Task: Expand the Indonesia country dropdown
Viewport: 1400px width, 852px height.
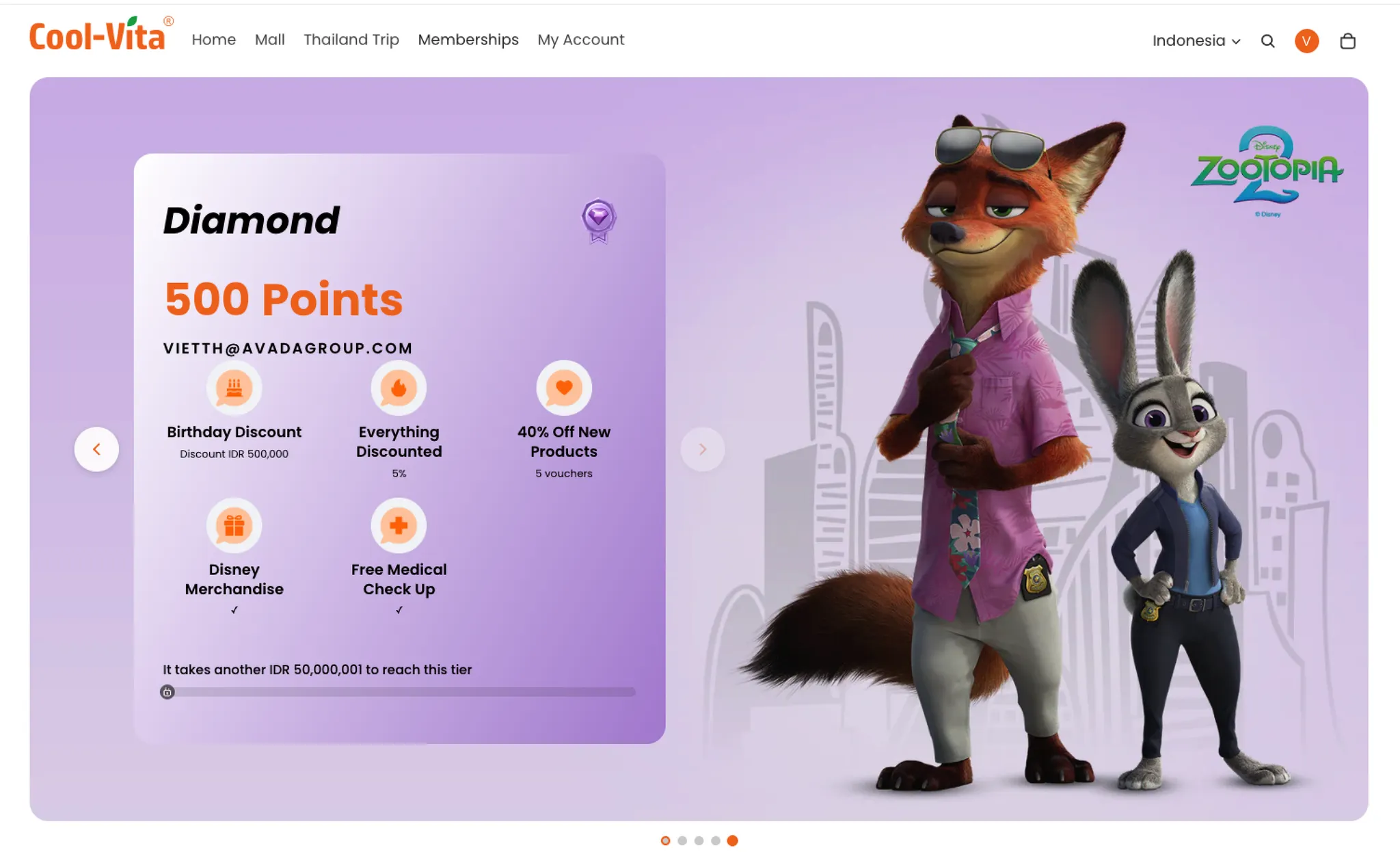Action: point(1196,41)
